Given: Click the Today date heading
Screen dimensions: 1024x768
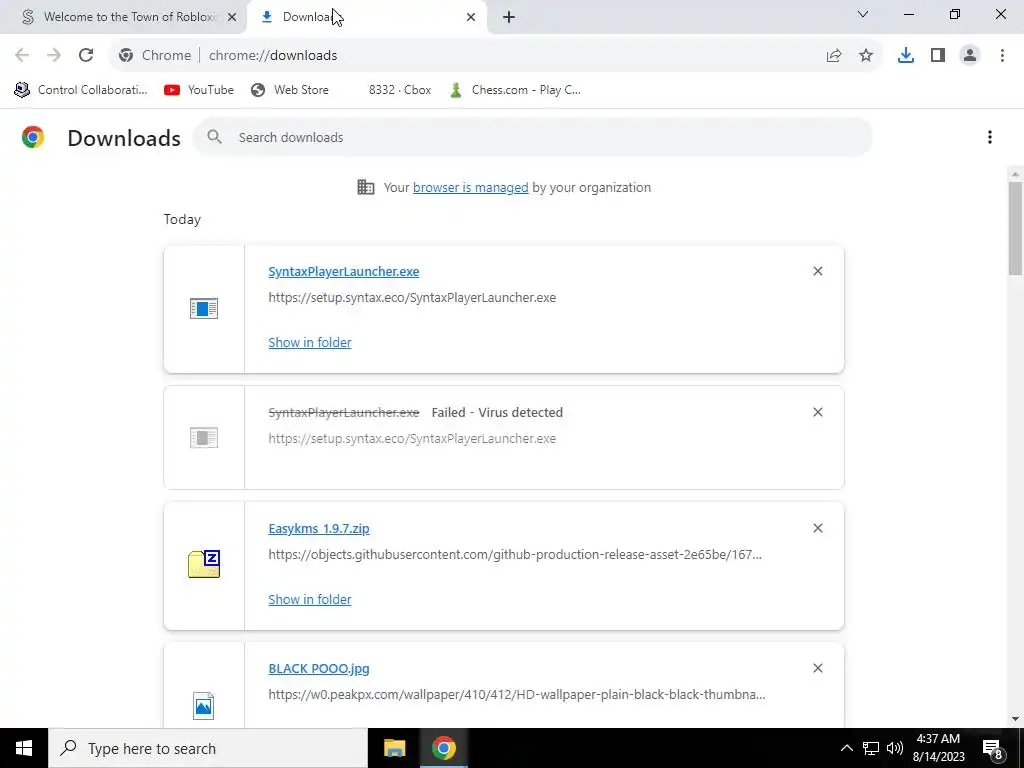Looking at the screenshot, I should tap(182, 219).
